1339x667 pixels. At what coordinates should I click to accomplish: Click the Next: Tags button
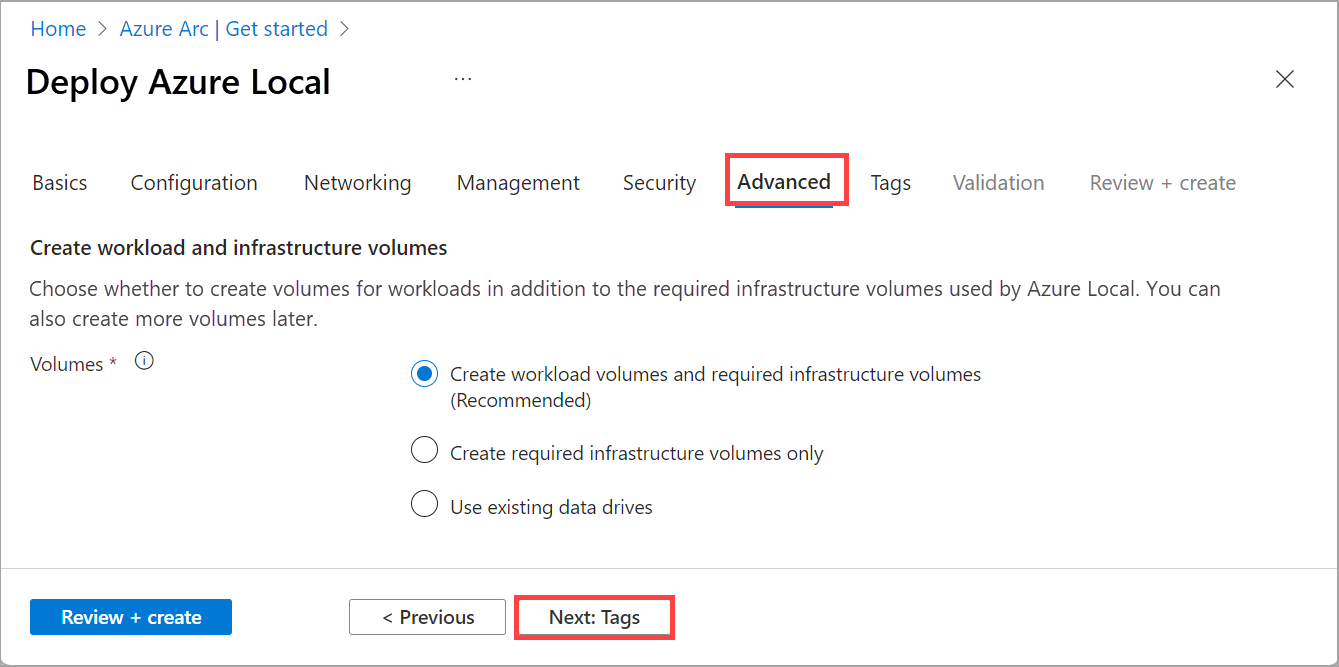coord(594,617)
